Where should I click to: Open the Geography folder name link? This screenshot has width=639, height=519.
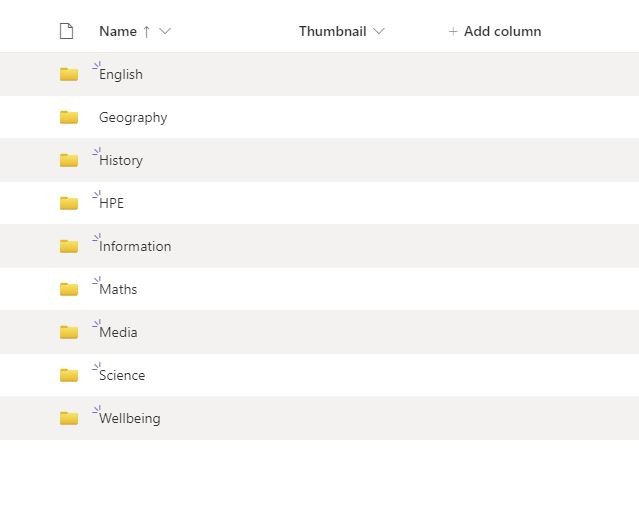(x=133, y=118)
